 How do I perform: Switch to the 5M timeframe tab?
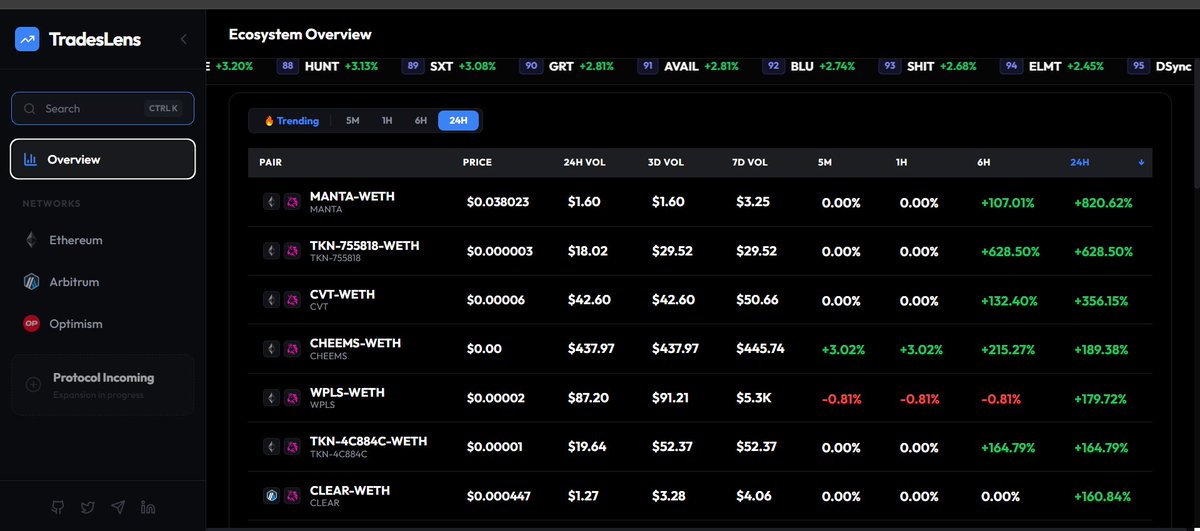point(352,121)
